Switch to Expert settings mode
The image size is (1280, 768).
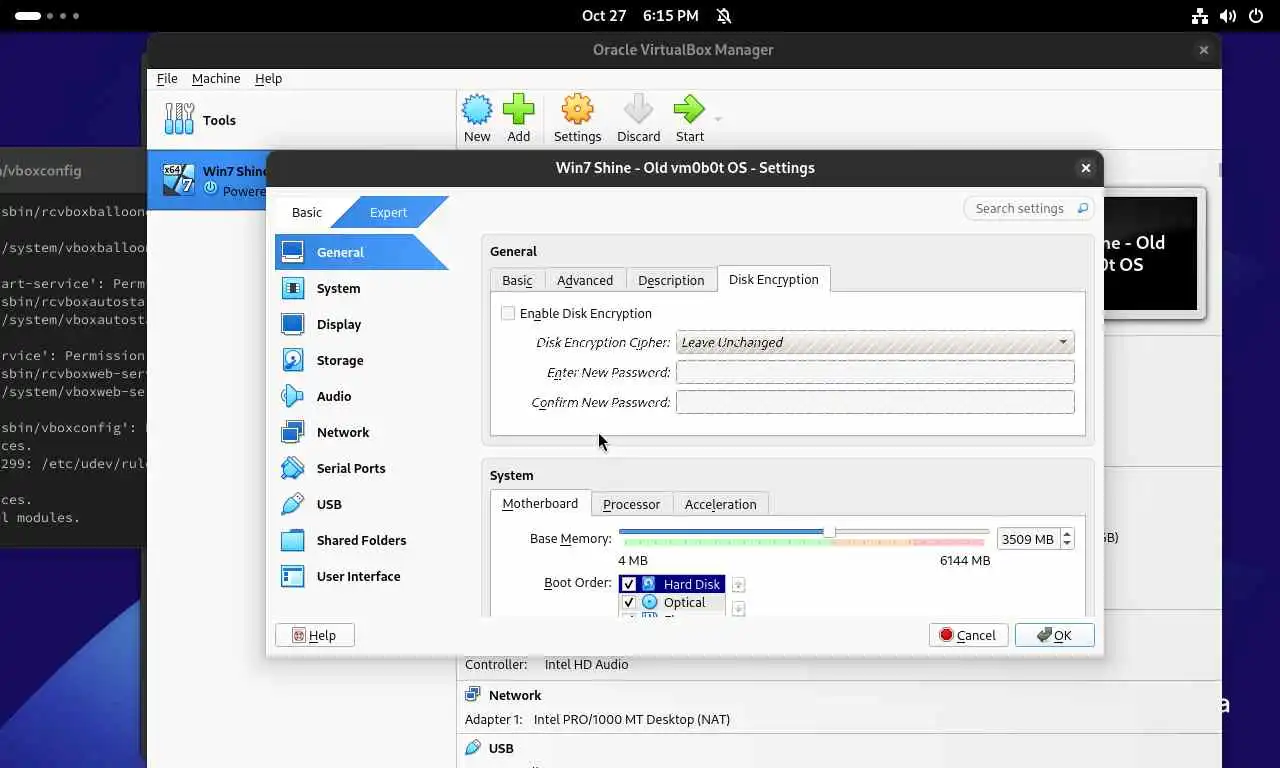(x=389, y=212)
